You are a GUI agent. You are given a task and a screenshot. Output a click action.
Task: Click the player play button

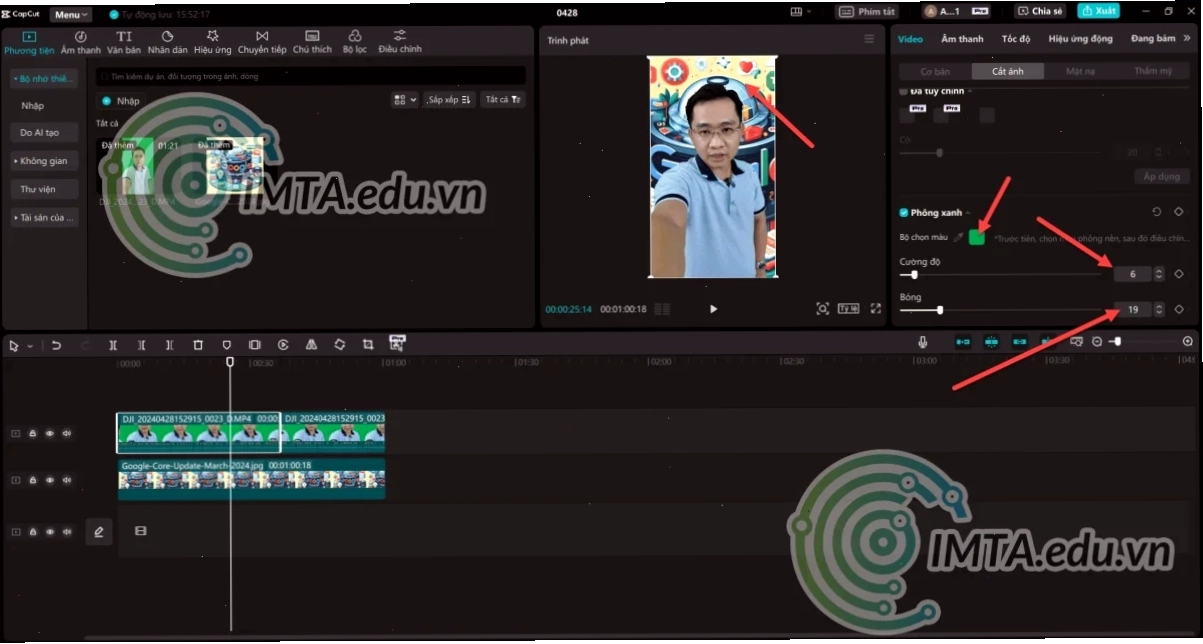pos(713,309)
